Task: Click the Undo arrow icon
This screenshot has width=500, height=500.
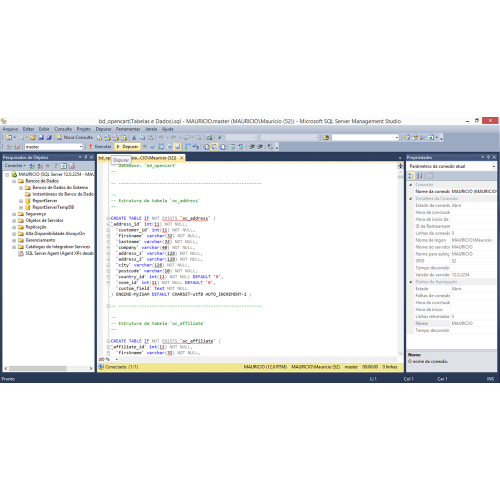Action: pos(161,137)
